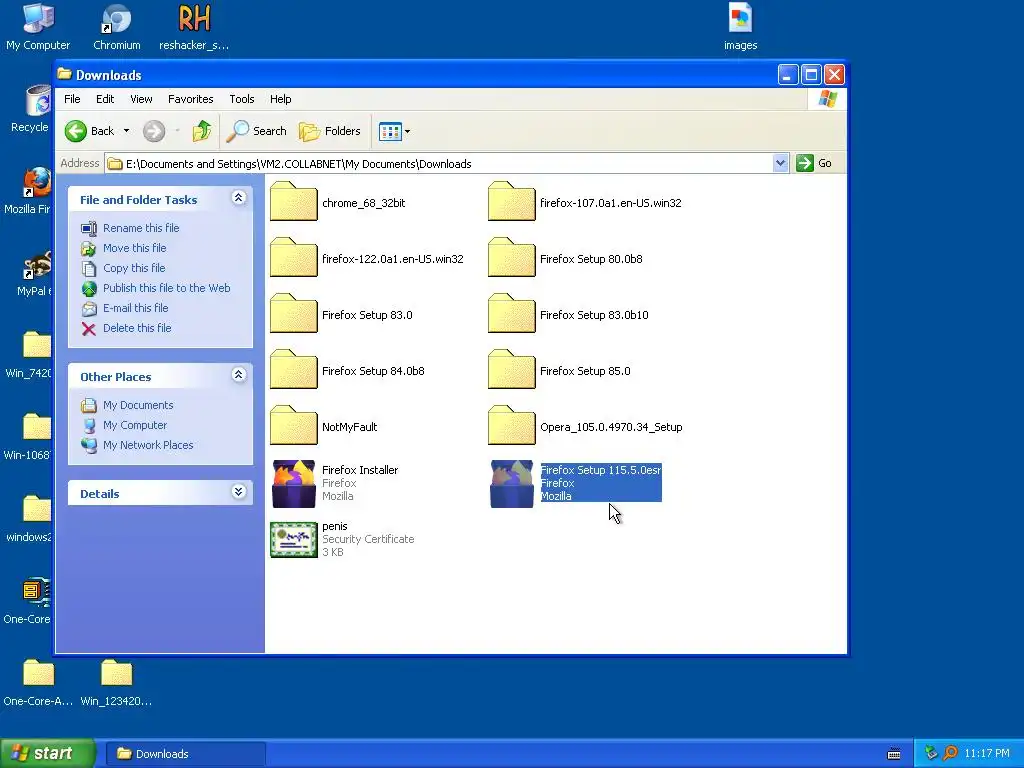Select the chrome_68_32bit folder icon
Viewport: 1024px width, 768px height.
pos(294,202)
